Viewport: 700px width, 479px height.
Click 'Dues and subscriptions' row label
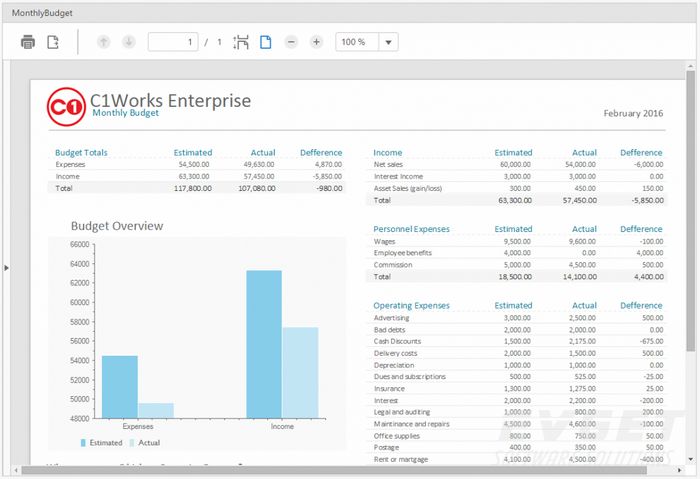pos(409,376)
